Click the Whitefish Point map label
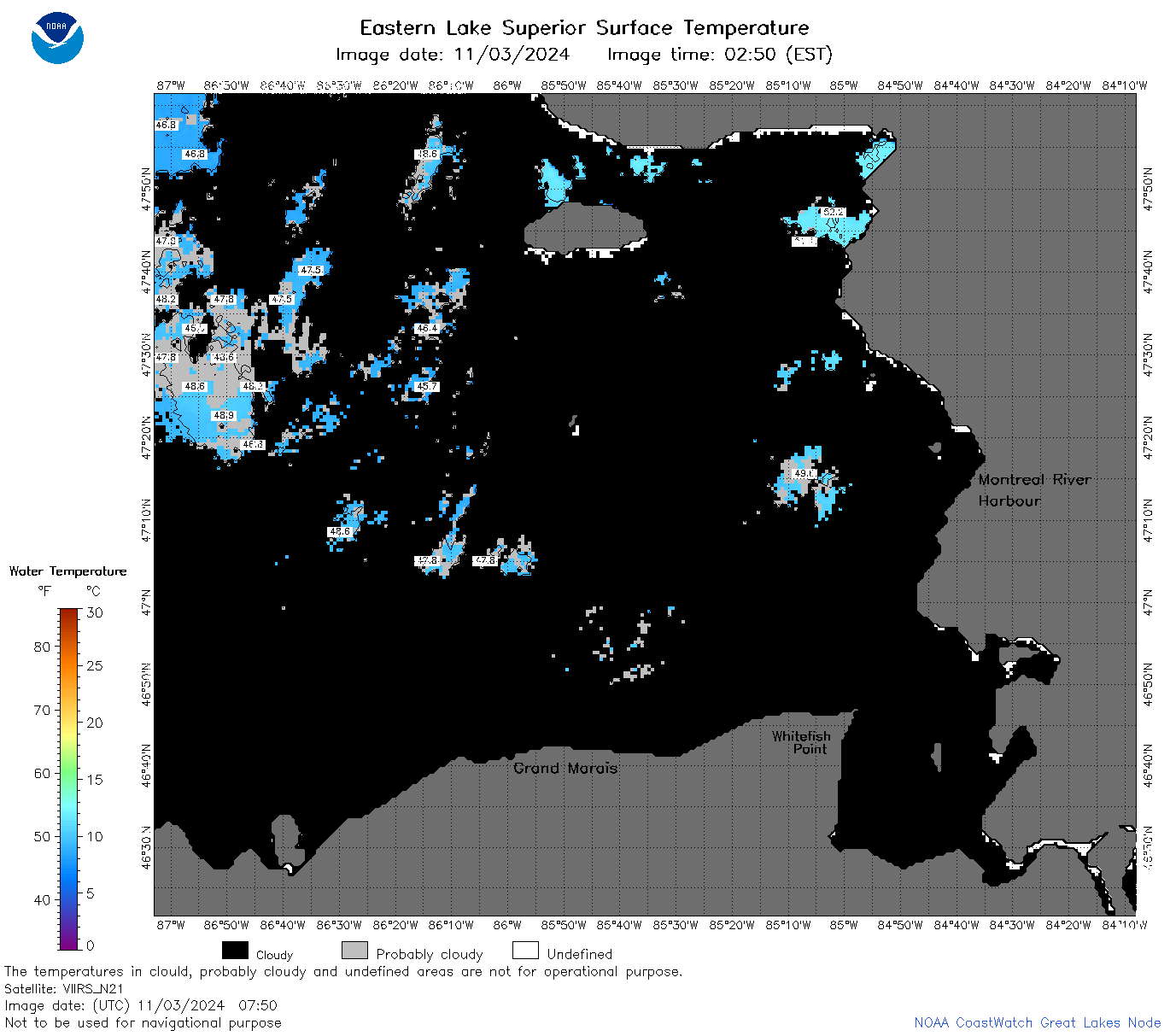1170x1036 pixels. 801,742
